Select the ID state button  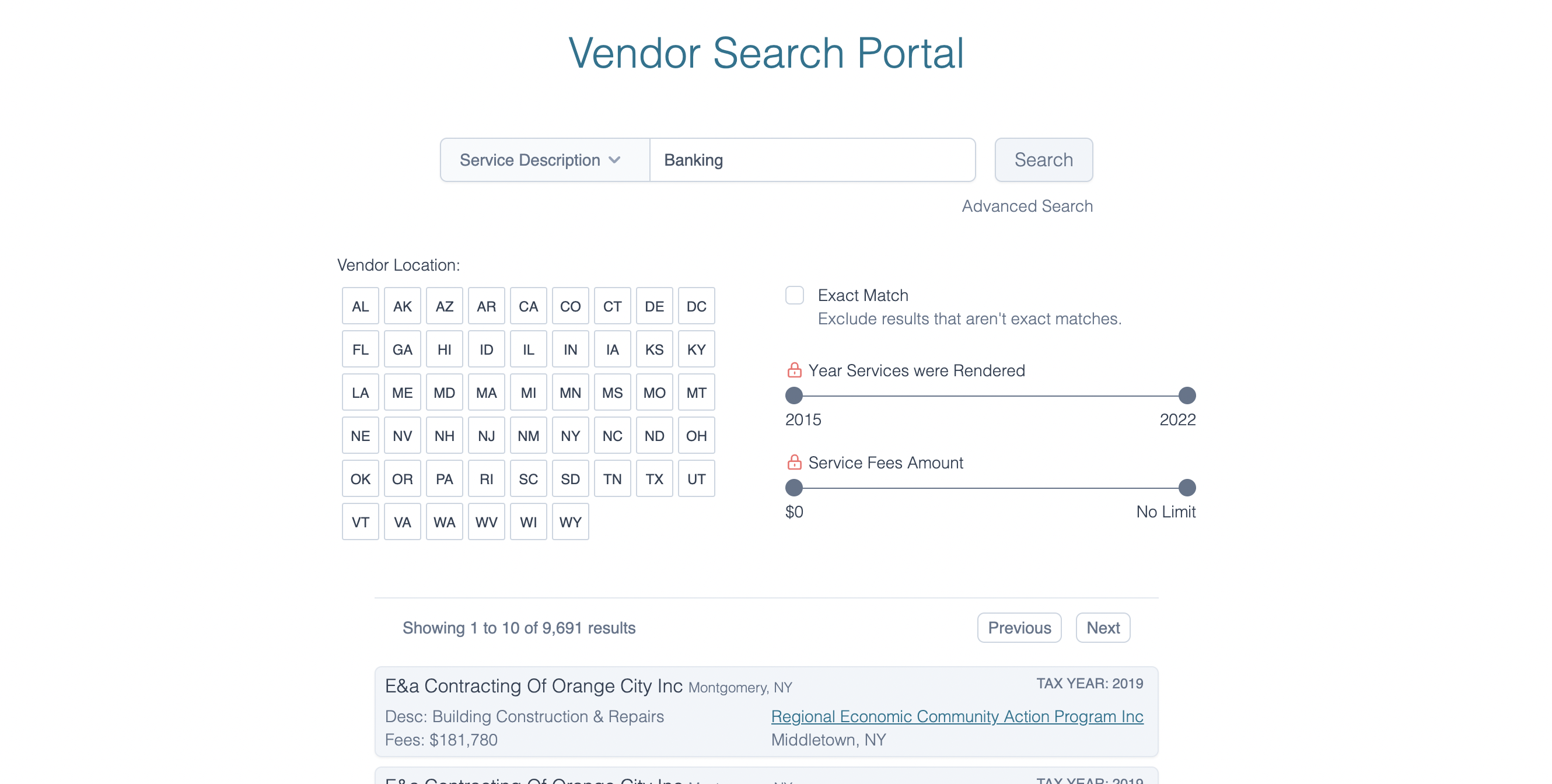coord(486,349)
